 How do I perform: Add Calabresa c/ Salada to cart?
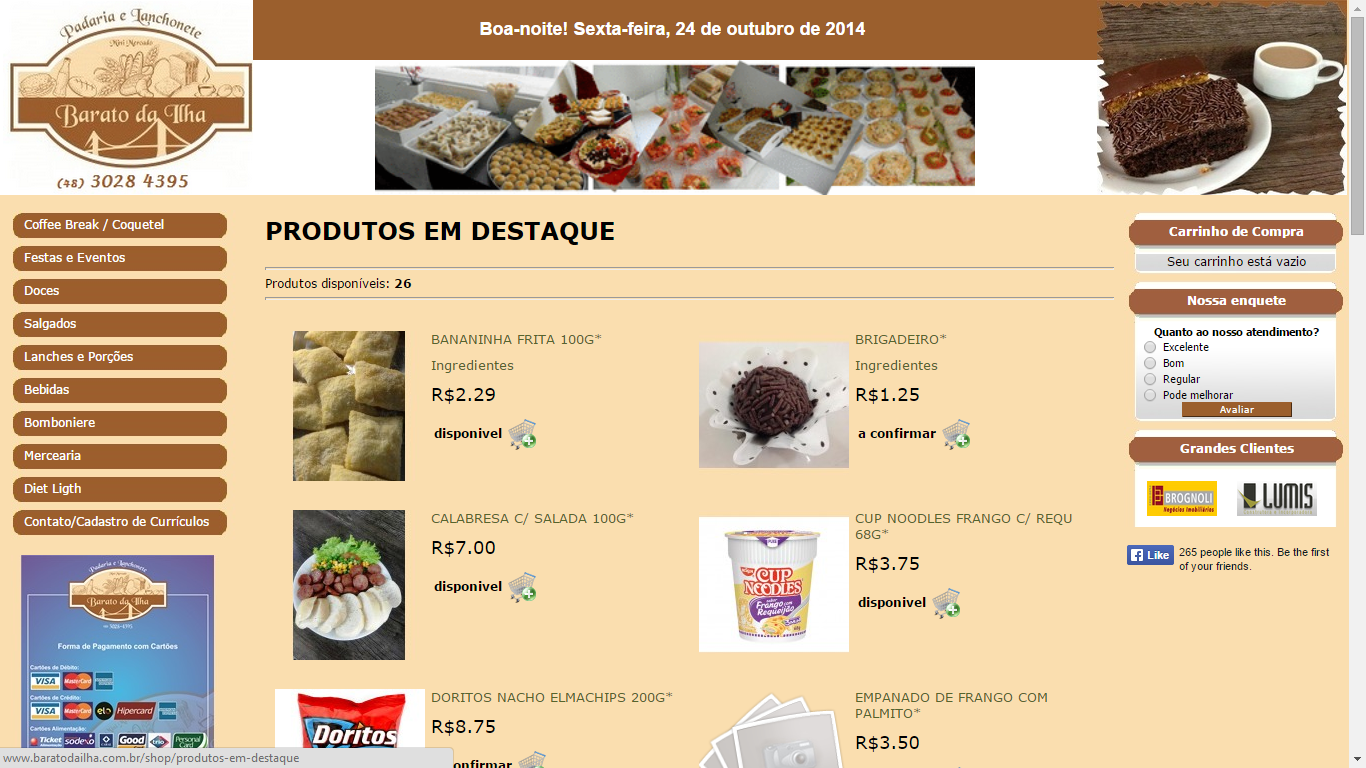pos(522,587)
